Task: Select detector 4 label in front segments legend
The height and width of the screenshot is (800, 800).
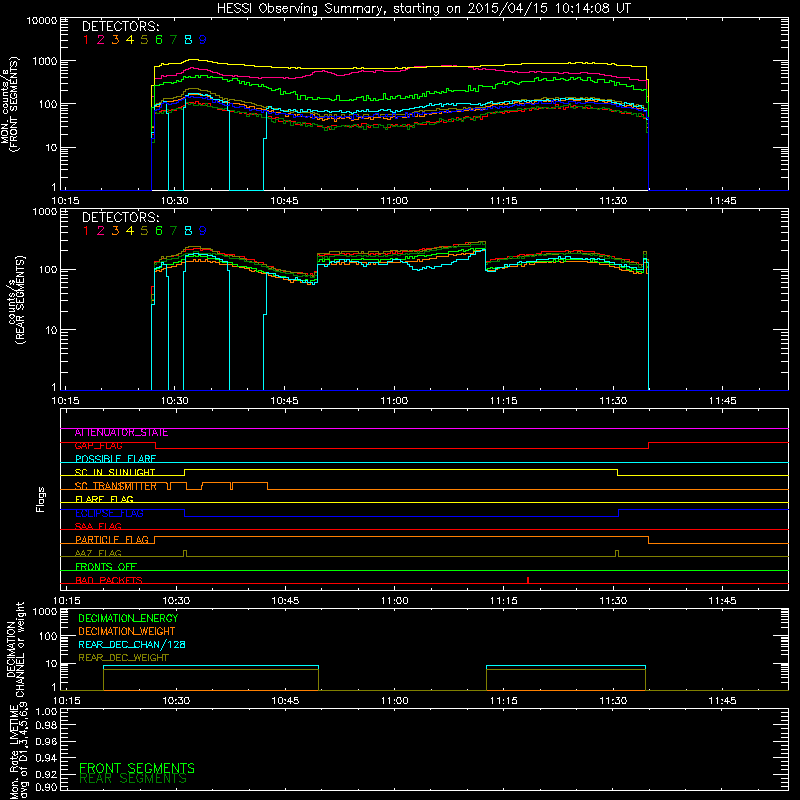Action: [x=130, y=40]
